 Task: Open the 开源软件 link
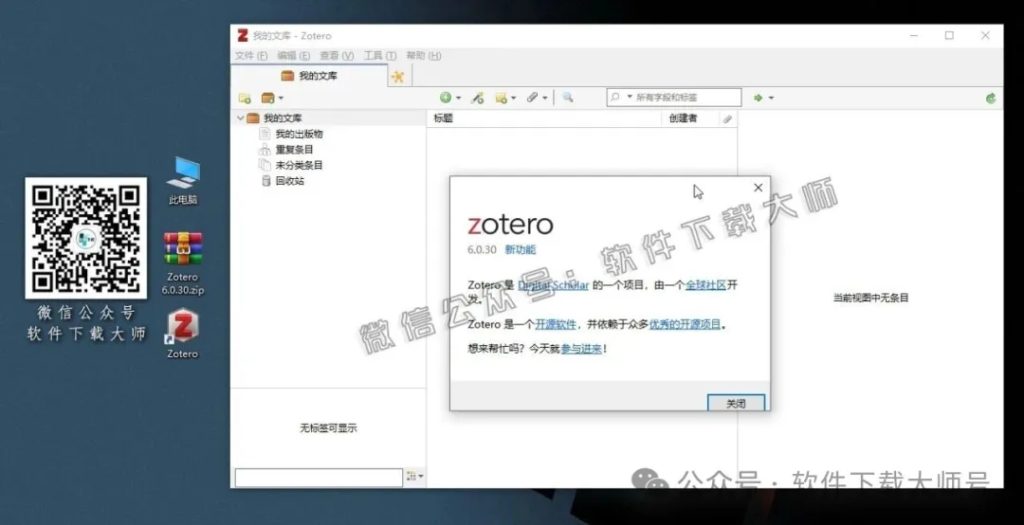pyautogui.click(x=556, y=324)
